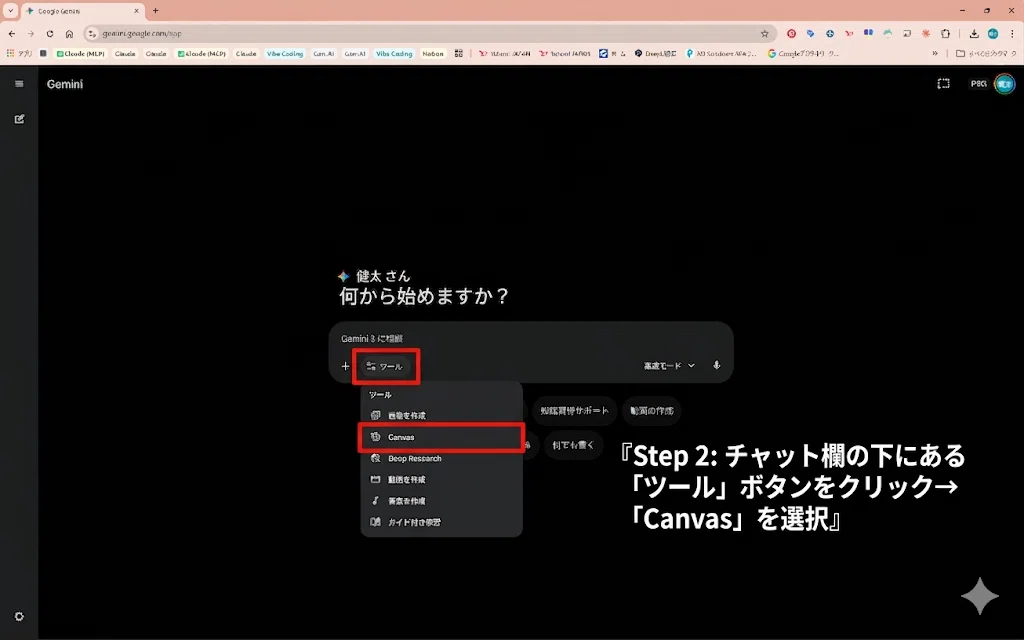
Task: Open a new browser tab with plus
Action: (155, 10)
